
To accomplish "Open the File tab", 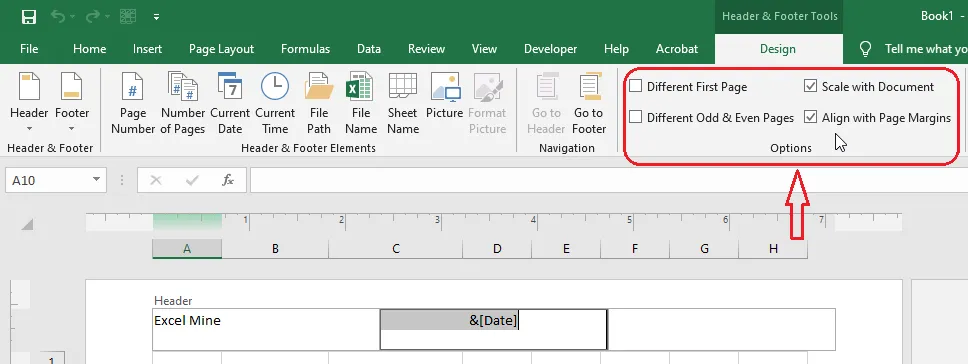I will 29,49.
